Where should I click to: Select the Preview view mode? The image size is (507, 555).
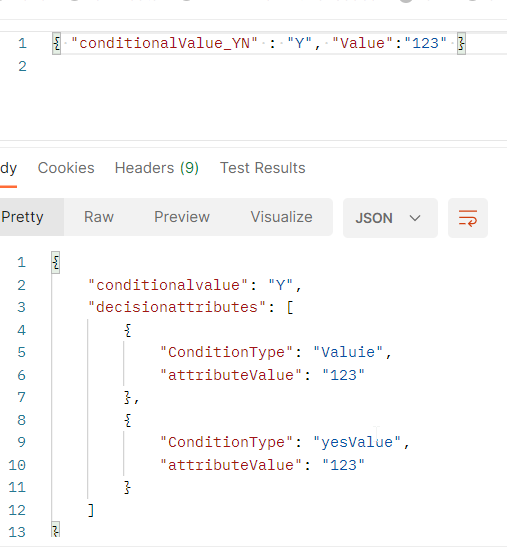182,217
